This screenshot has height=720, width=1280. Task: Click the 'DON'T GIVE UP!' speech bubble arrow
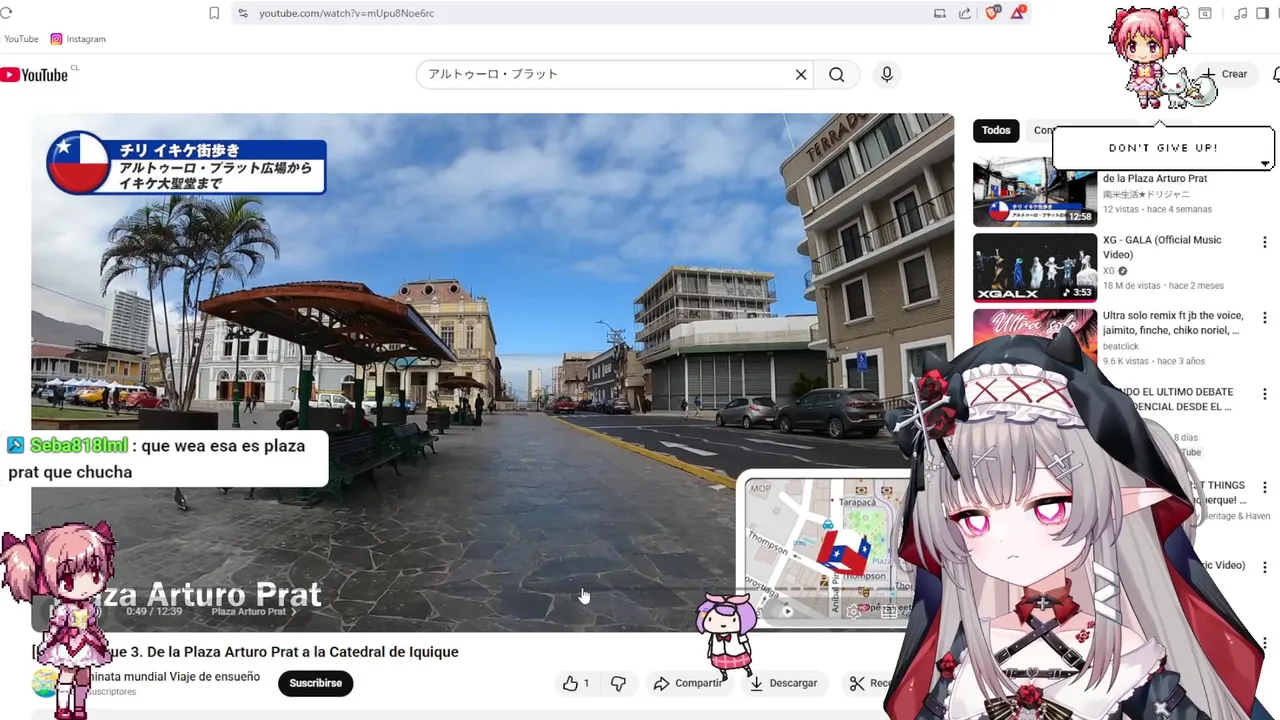coord(1265,164)
